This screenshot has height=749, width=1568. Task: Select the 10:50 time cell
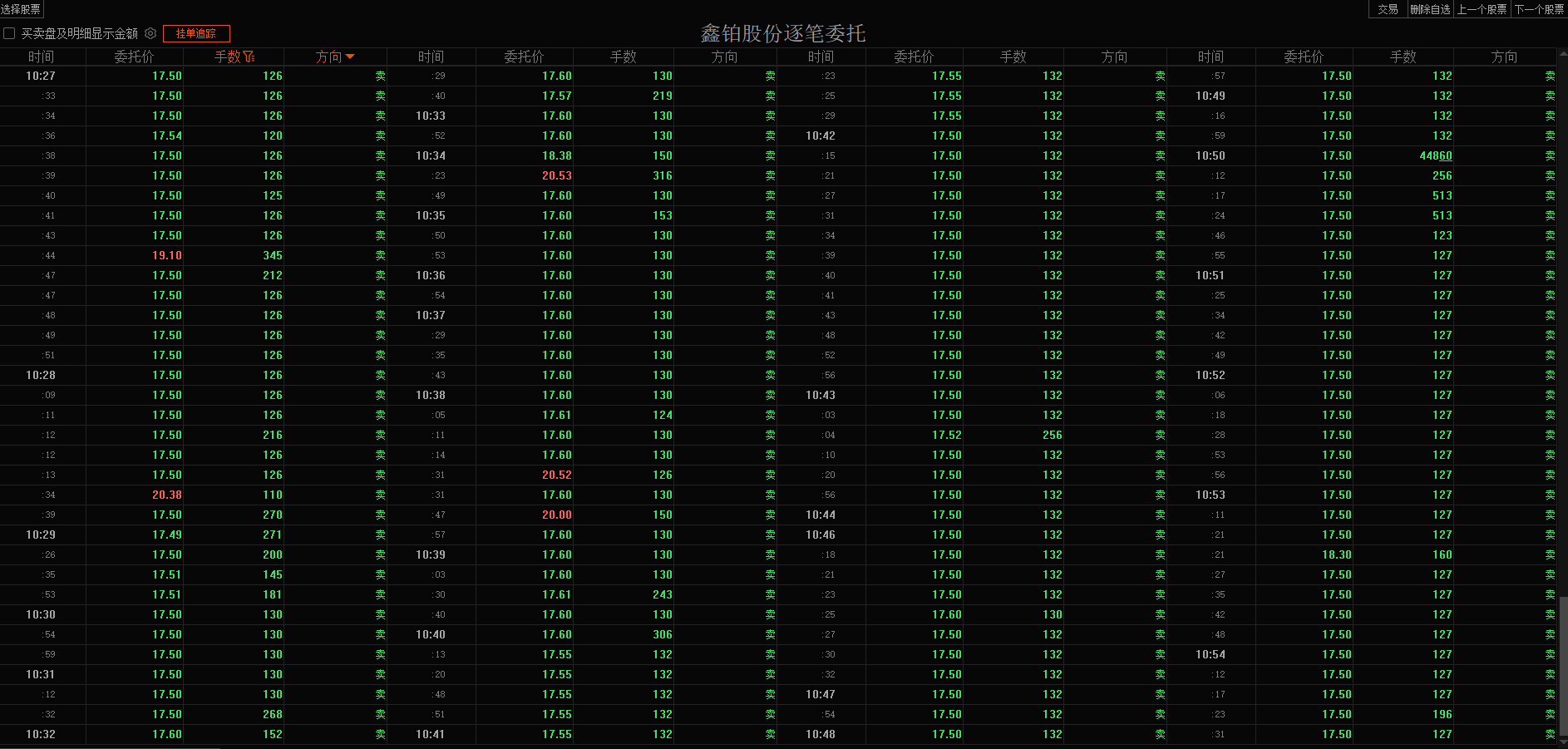pyautogui.click(x=1211, y=155)
